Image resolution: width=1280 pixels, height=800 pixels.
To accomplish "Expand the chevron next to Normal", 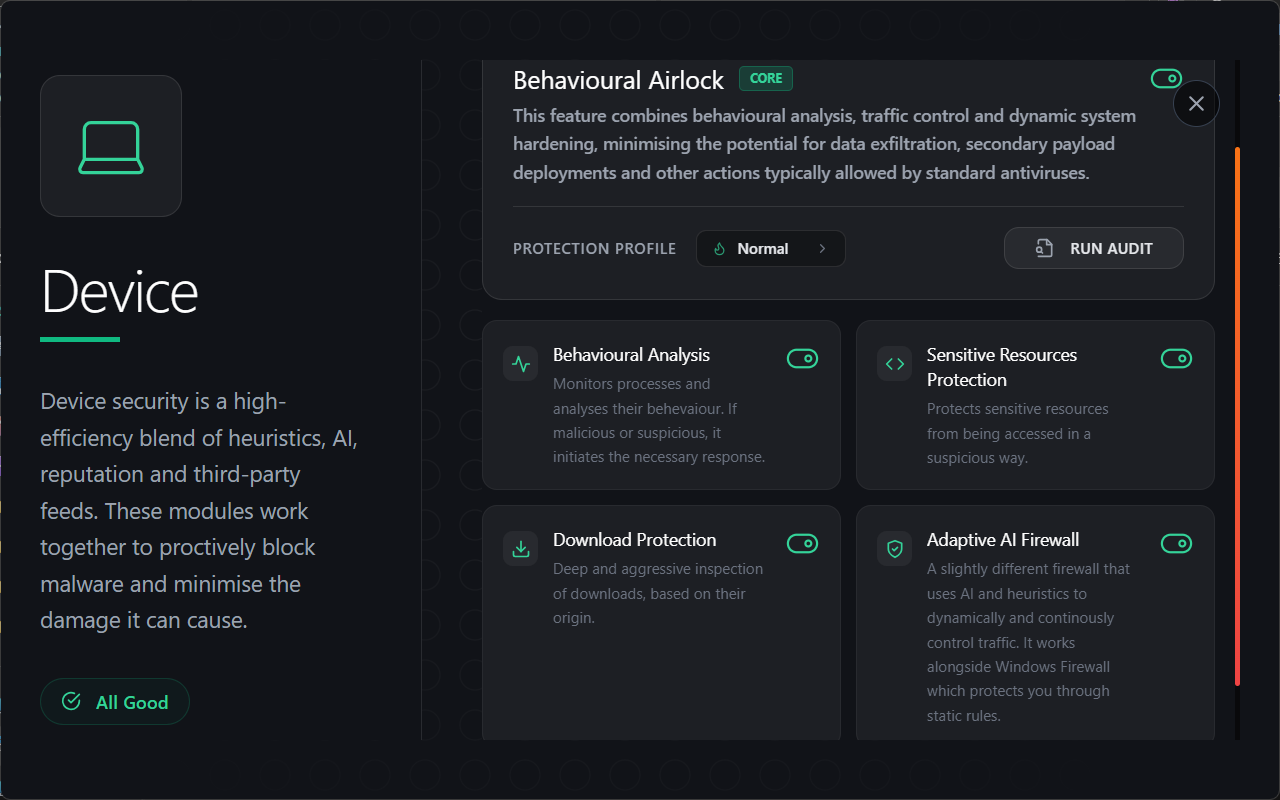I will coord(822,249).
